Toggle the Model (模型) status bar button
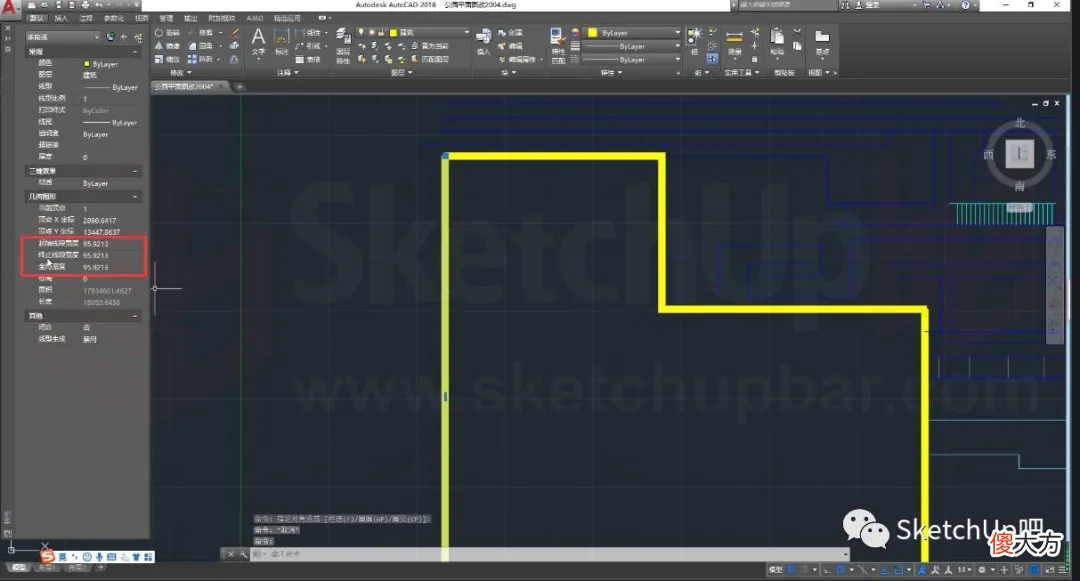This screenshot has width=1080, height=581. pyautogui.click(x=776, y=570)
